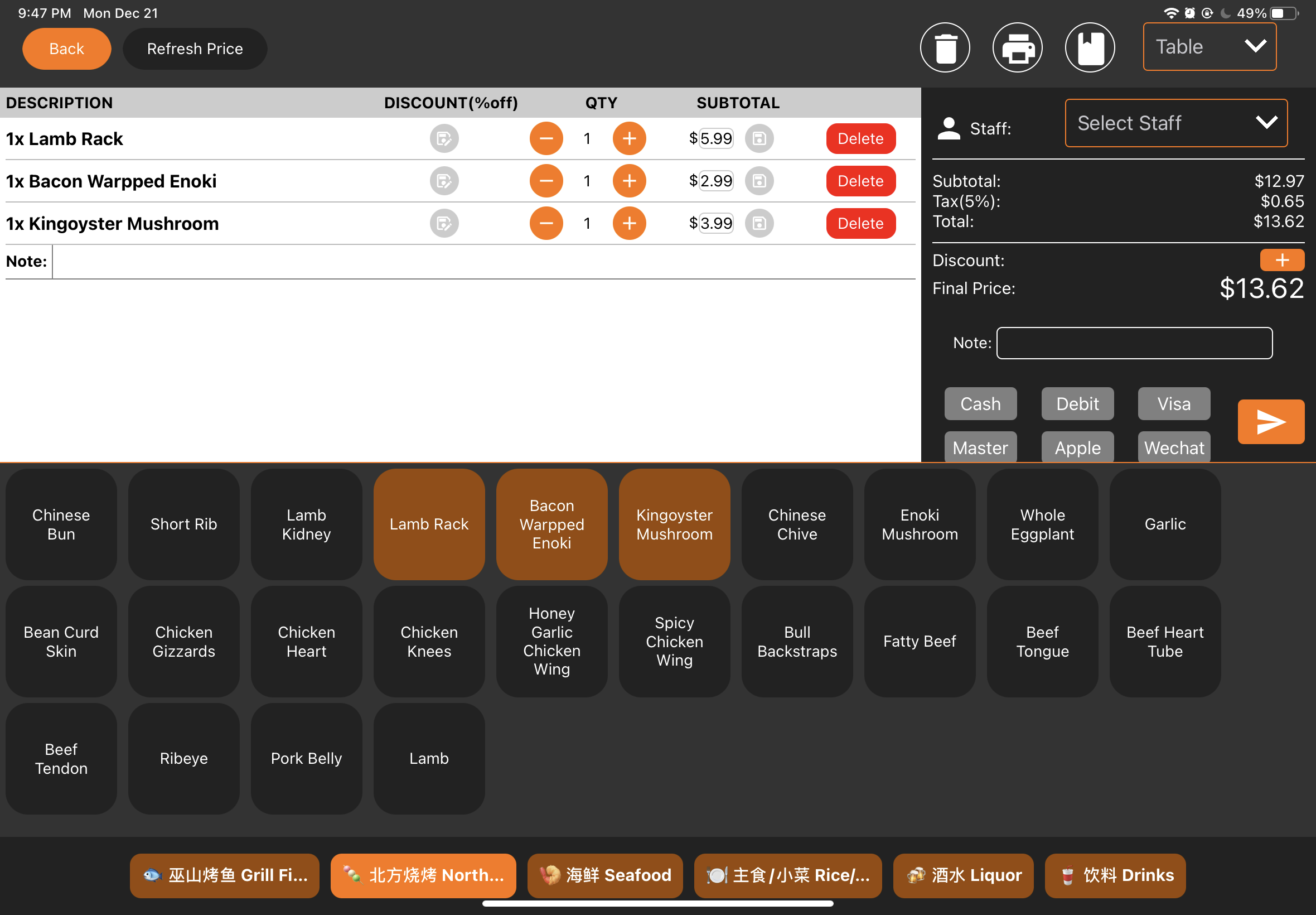Open the Select Staff dropdown
This screenshot has width=1316, height=915.
(1175, 123)
